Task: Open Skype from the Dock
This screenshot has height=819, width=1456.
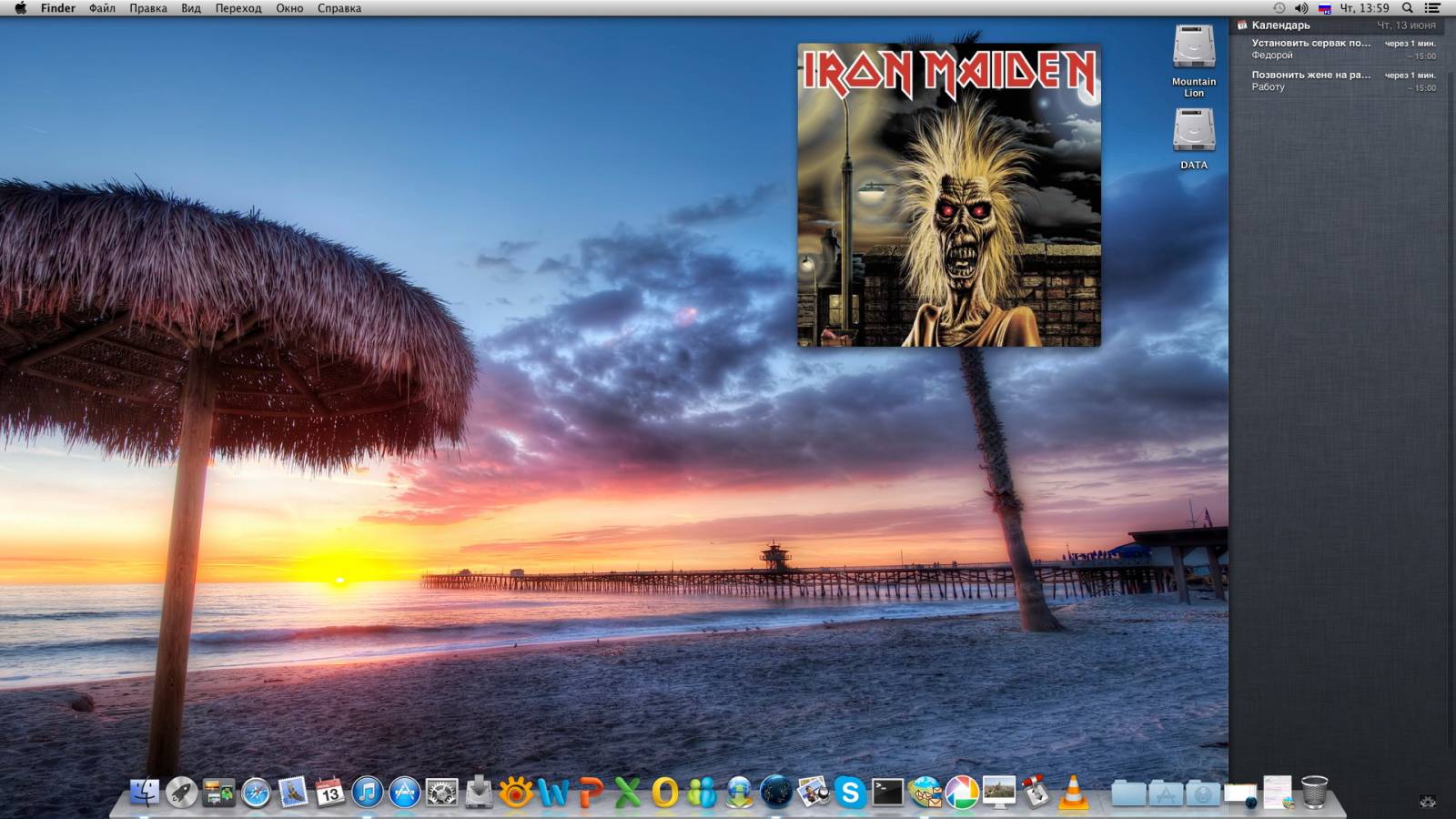Action: point(850,793)
